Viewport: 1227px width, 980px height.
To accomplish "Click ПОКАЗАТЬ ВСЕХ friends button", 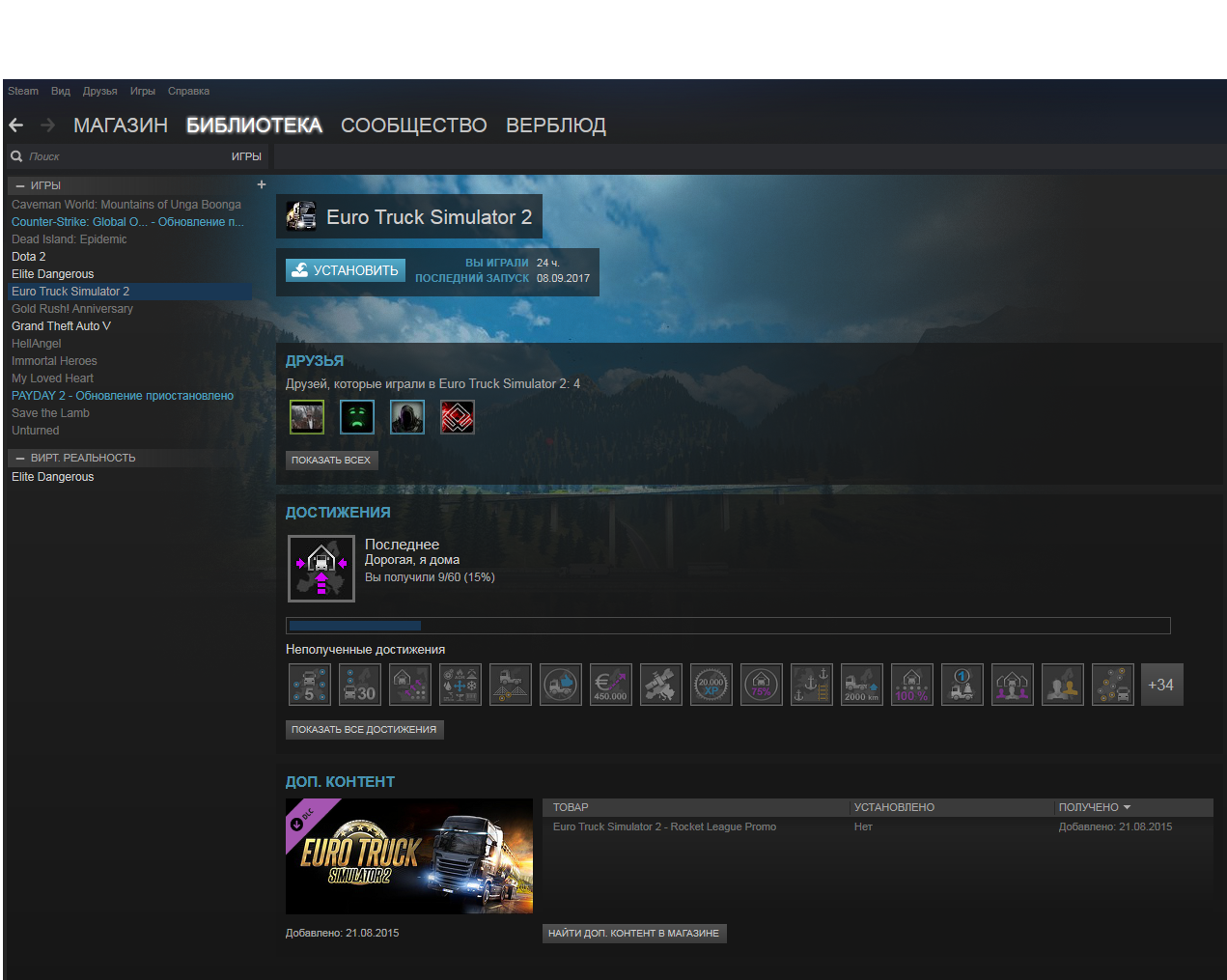I will (331, 460).
